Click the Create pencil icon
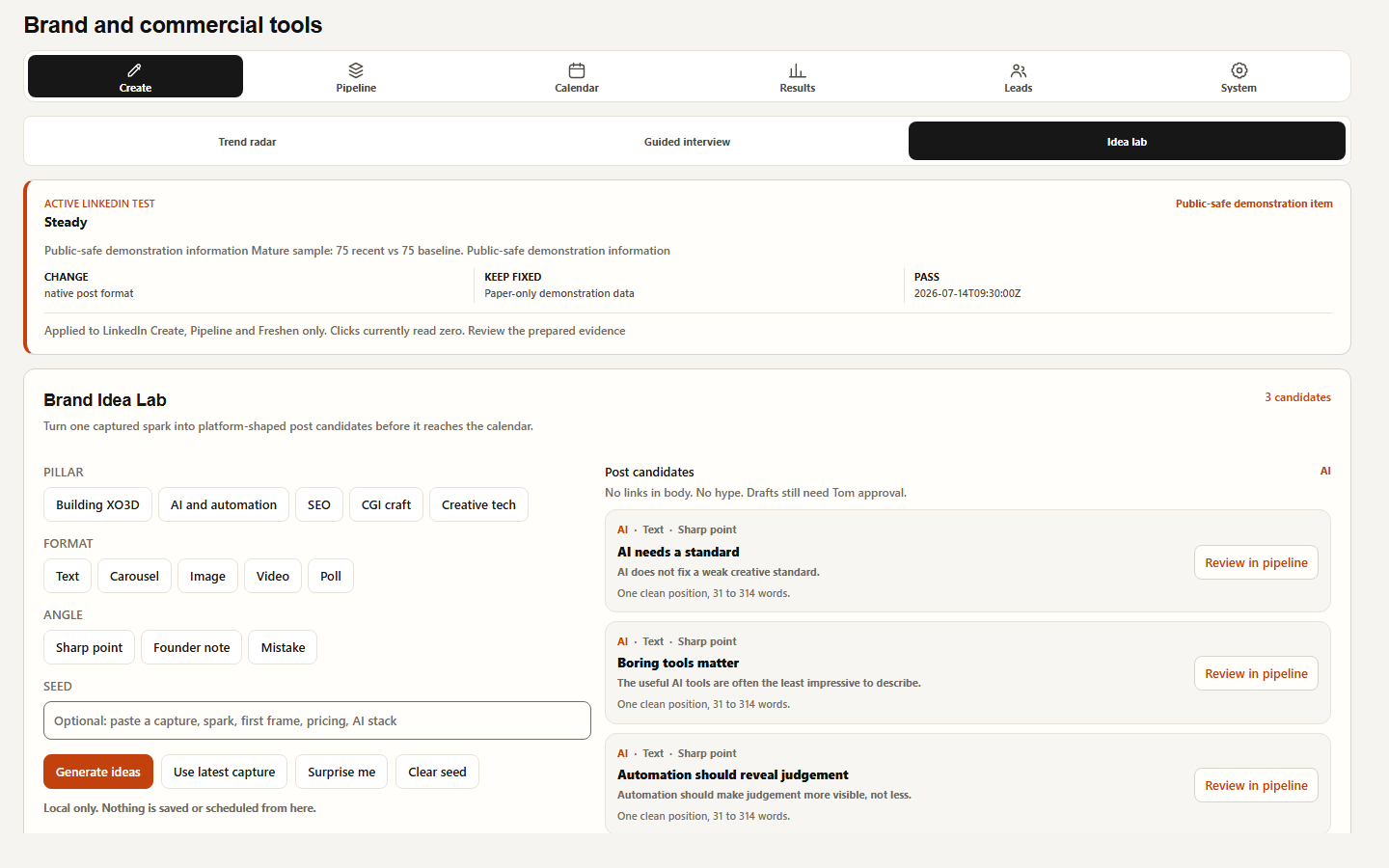The width and height of the screenshot is (1389, 868). [x=135, y=69]
